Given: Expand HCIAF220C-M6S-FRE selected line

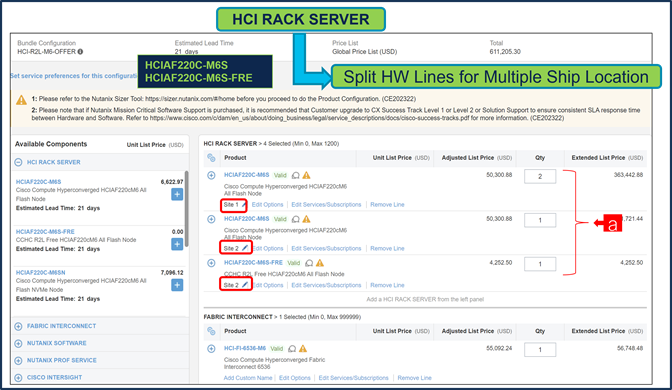Looking at the screenshot, I should 211,263.
